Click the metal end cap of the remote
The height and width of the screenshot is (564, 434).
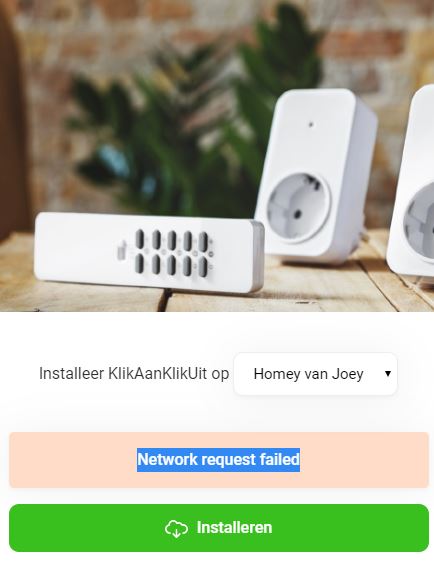[257, 255]
